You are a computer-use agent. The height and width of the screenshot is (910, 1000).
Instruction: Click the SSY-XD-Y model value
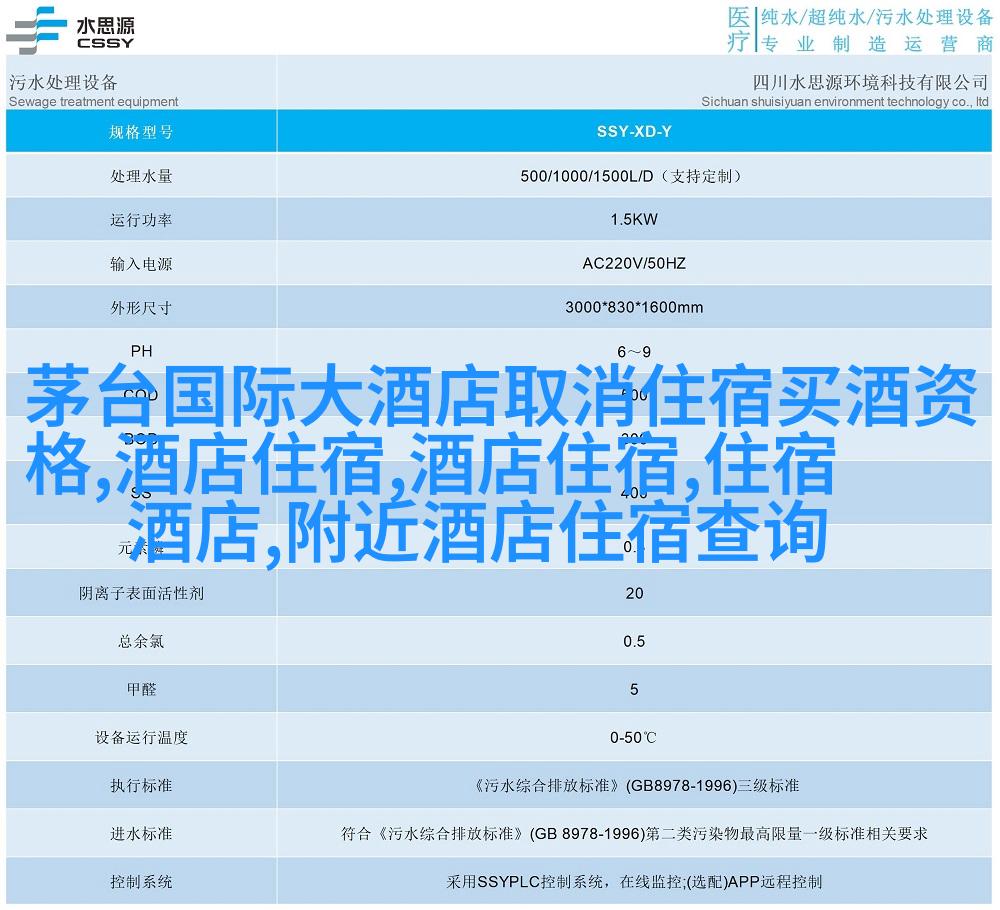(634, 131)
